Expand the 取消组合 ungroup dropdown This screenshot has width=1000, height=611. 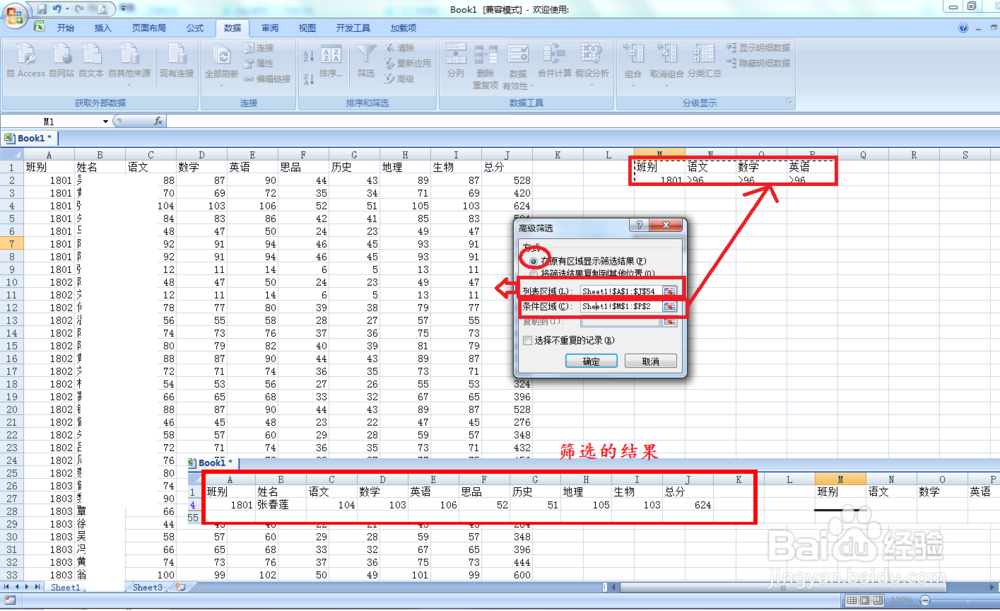click(x=666, y=84)
